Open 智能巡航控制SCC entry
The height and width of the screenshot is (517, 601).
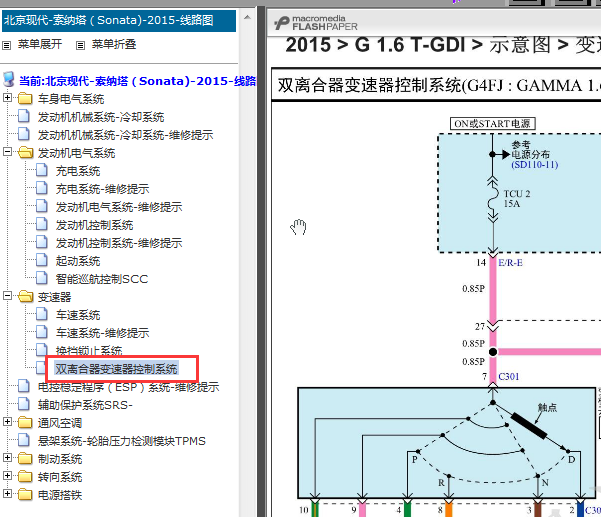(x=102, y=279)
